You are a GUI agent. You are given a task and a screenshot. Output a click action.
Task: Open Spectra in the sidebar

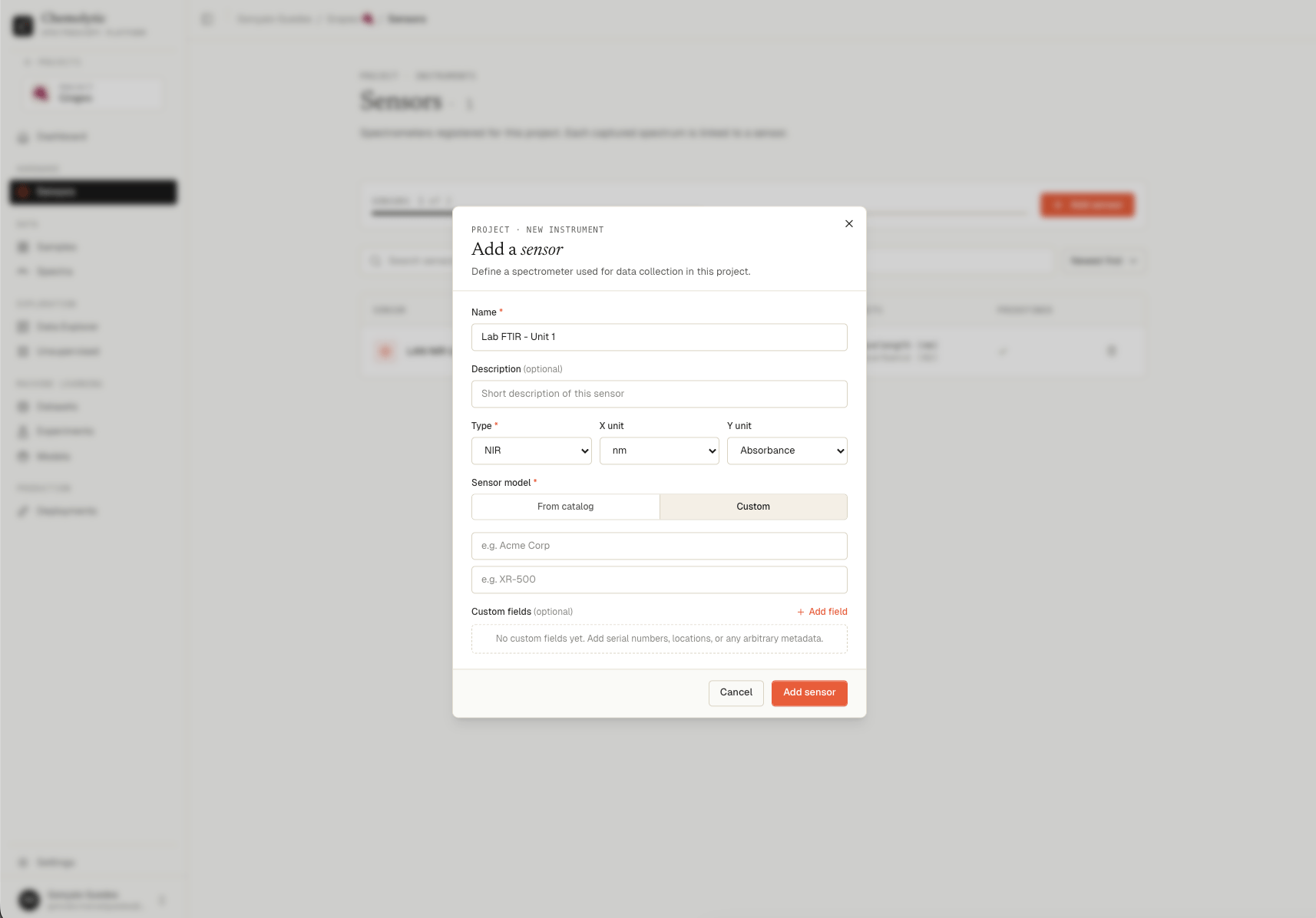coord(92,272)
